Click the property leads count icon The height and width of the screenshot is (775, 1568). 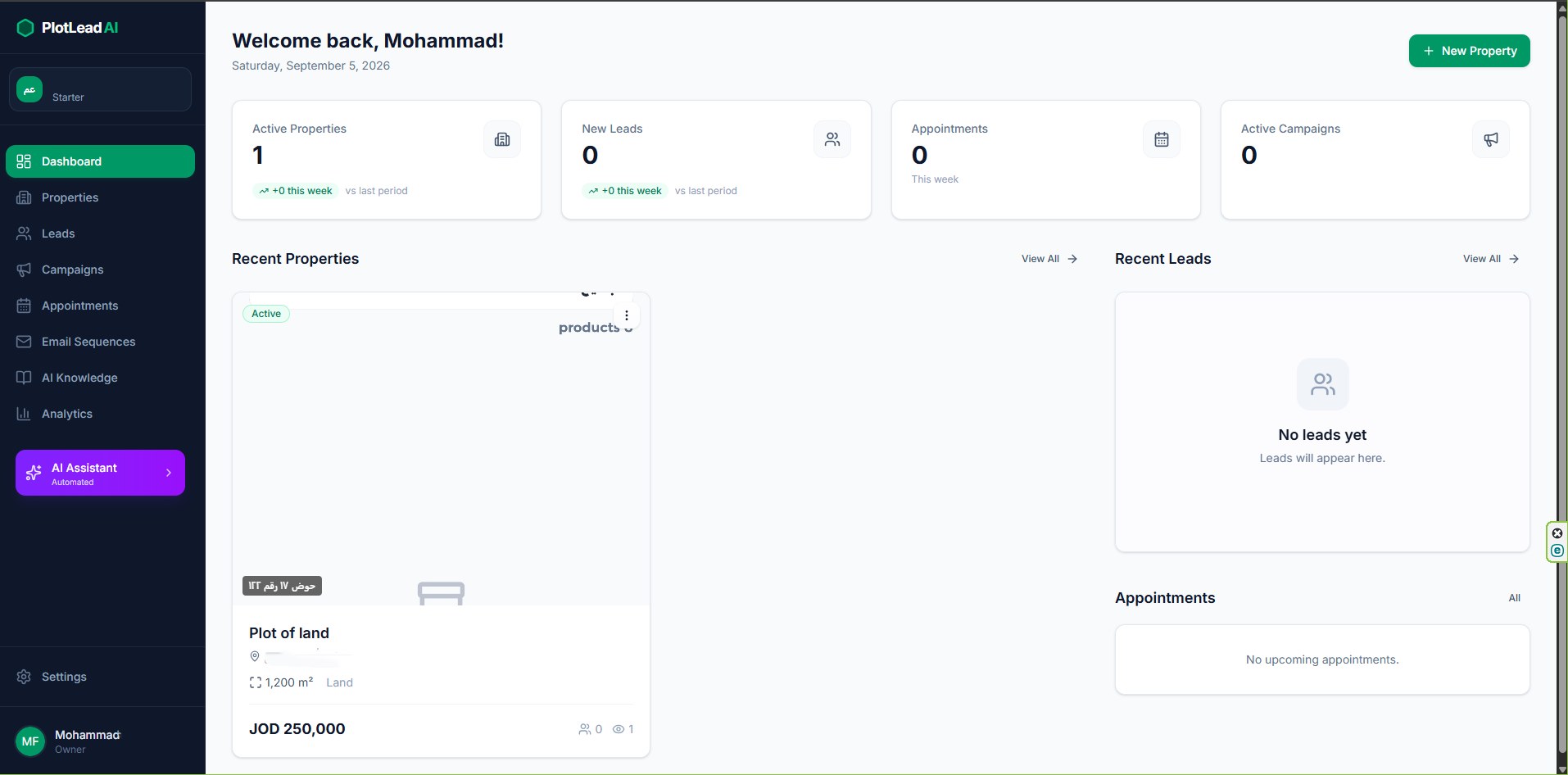pyautogui.click(x=585, y=729)
